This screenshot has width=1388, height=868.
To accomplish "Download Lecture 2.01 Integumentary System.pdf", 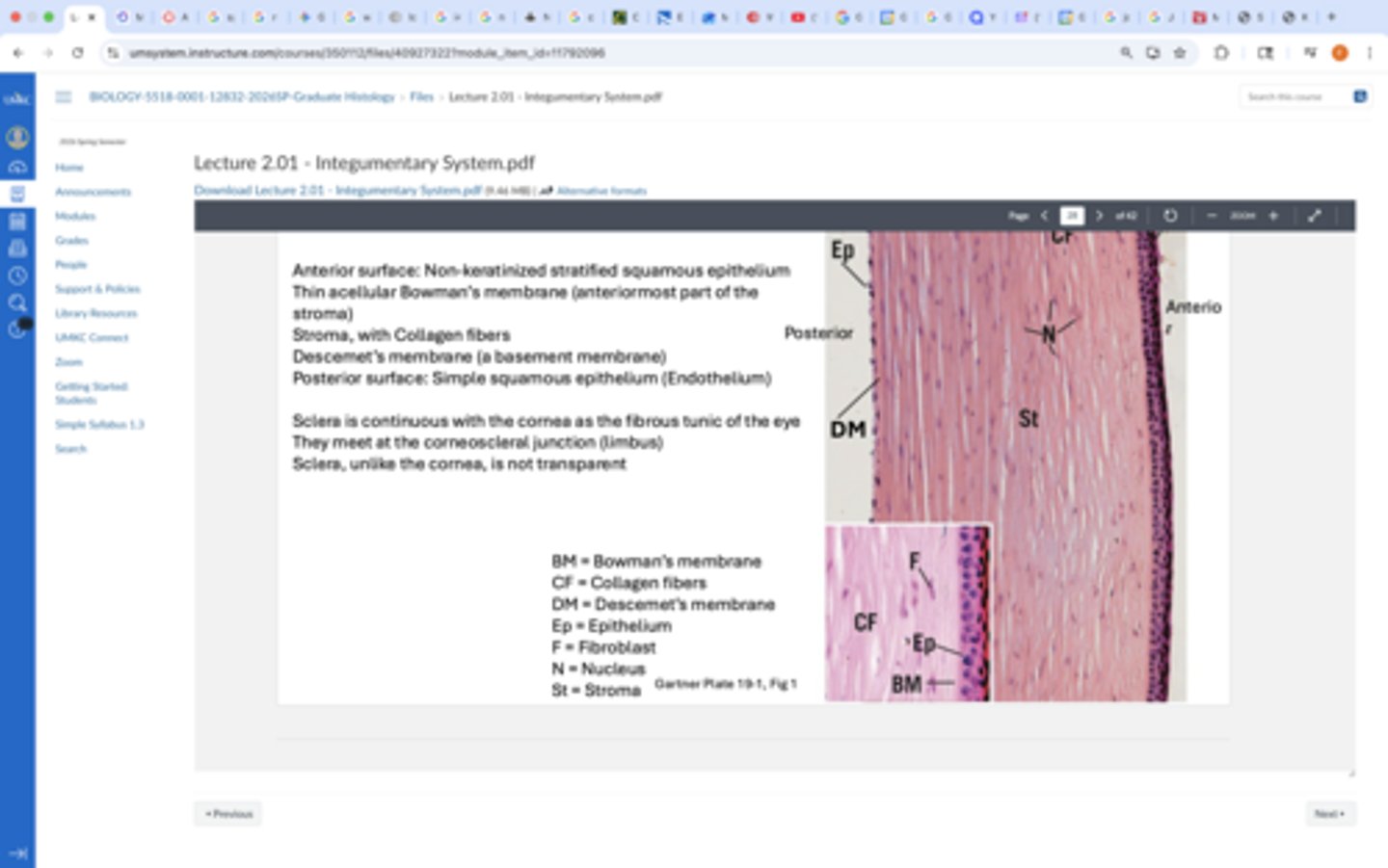I will click(x=337, y=191).
